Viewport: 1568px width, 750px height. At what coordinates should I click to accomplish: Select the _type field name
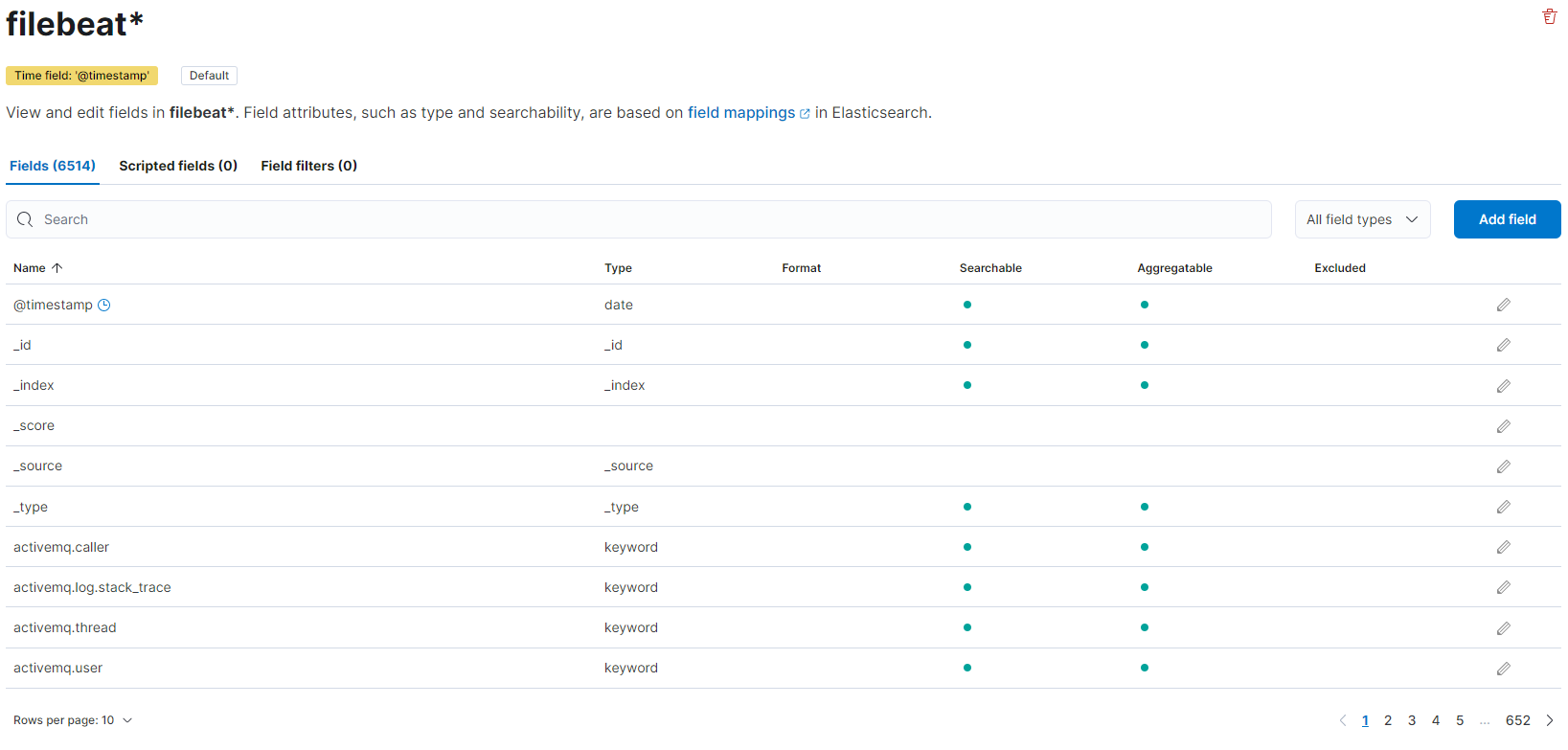click(x=31, y=507)
